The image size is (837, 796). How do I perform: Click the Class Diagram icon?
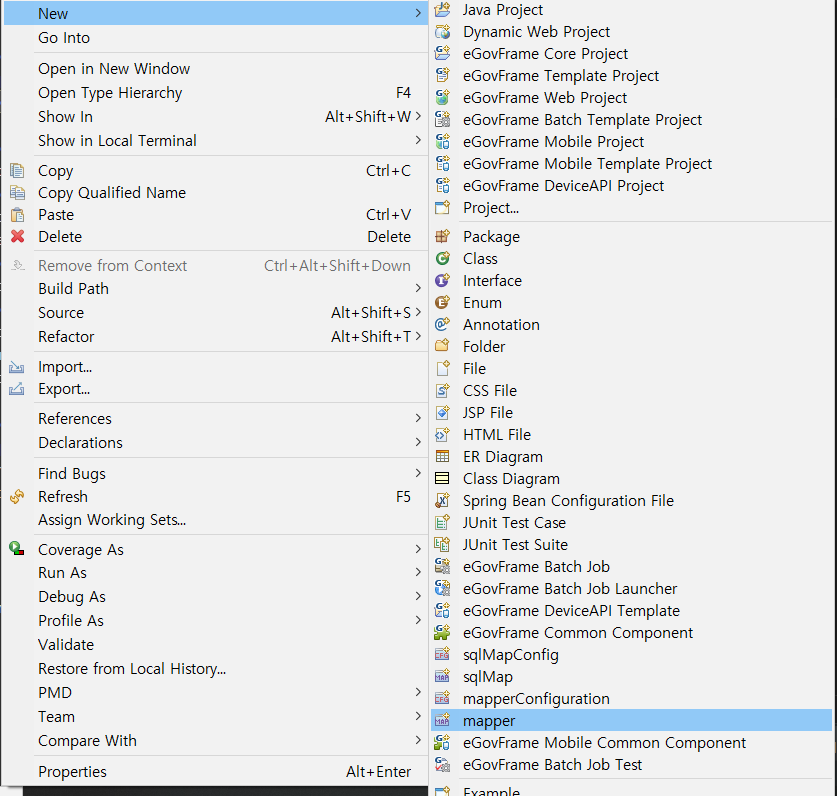pyautogui.click(x=443, y=478)
